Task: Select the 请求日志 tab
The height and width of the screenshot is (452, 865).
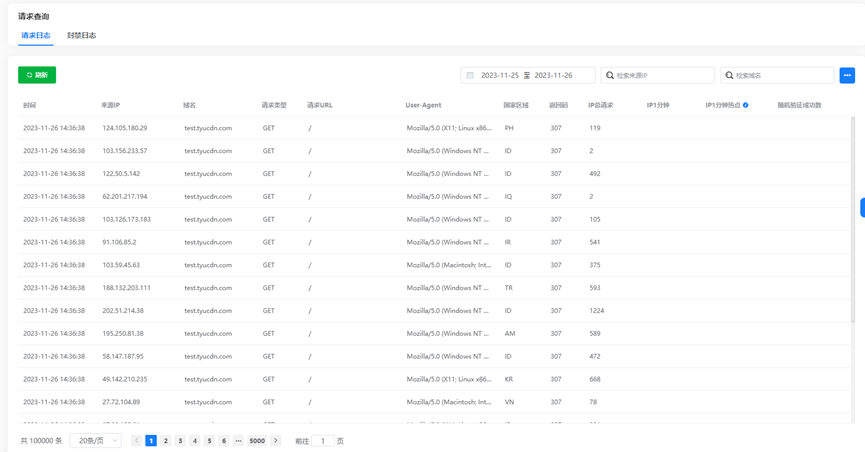Action: point(36,35)
